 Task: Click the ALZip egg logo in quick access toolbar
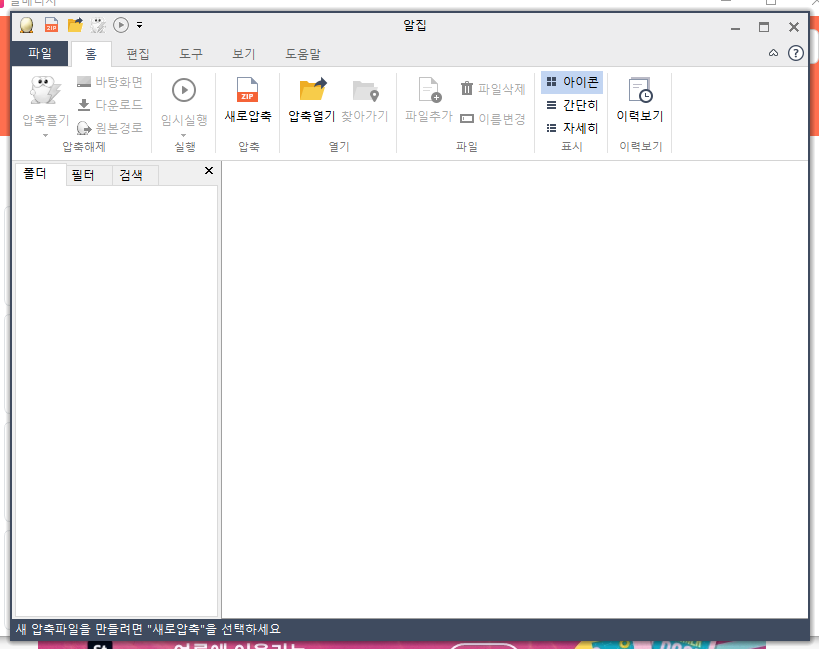point(25,25)
